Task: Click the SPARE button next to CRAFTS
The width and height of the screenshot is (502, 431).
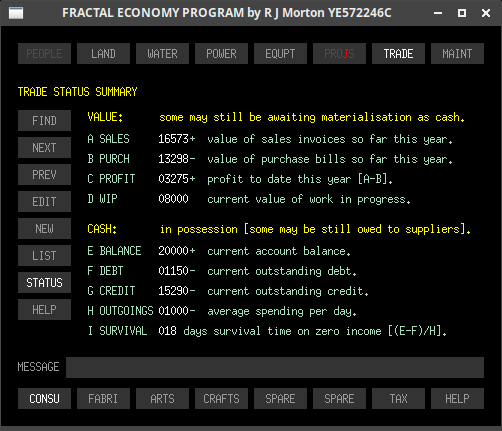Action: 280,399
